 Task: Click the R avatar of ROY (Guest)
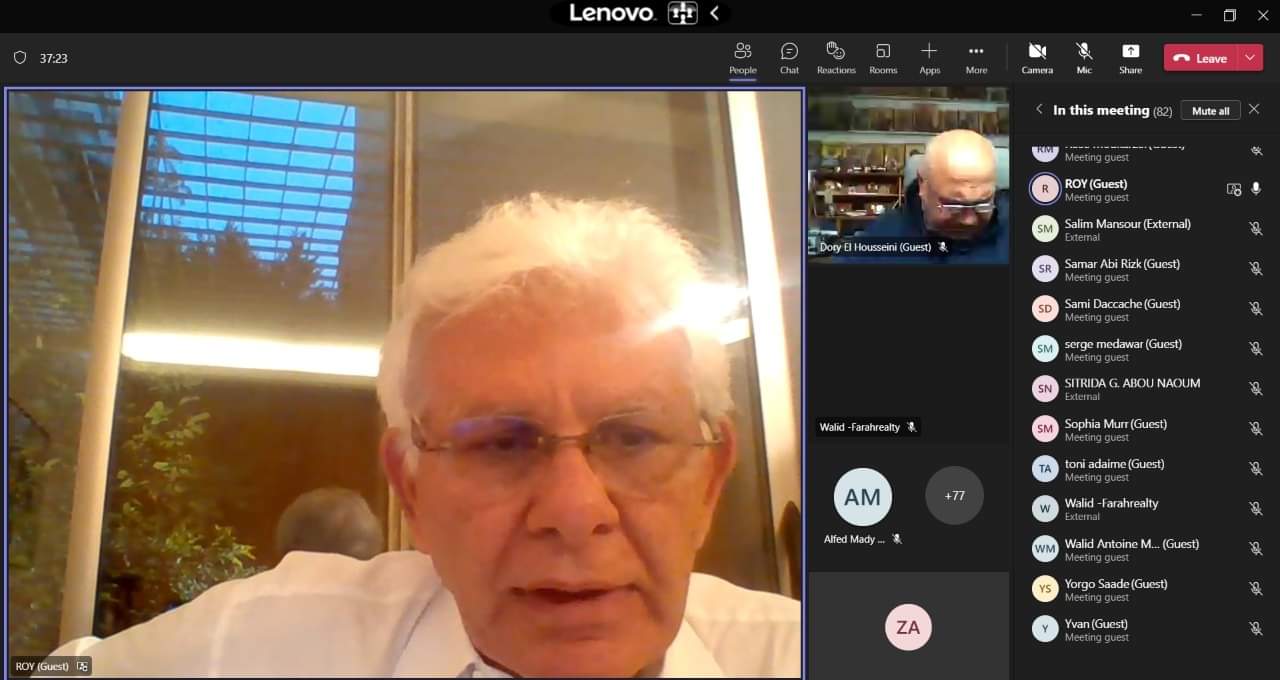pos(1045,189)
